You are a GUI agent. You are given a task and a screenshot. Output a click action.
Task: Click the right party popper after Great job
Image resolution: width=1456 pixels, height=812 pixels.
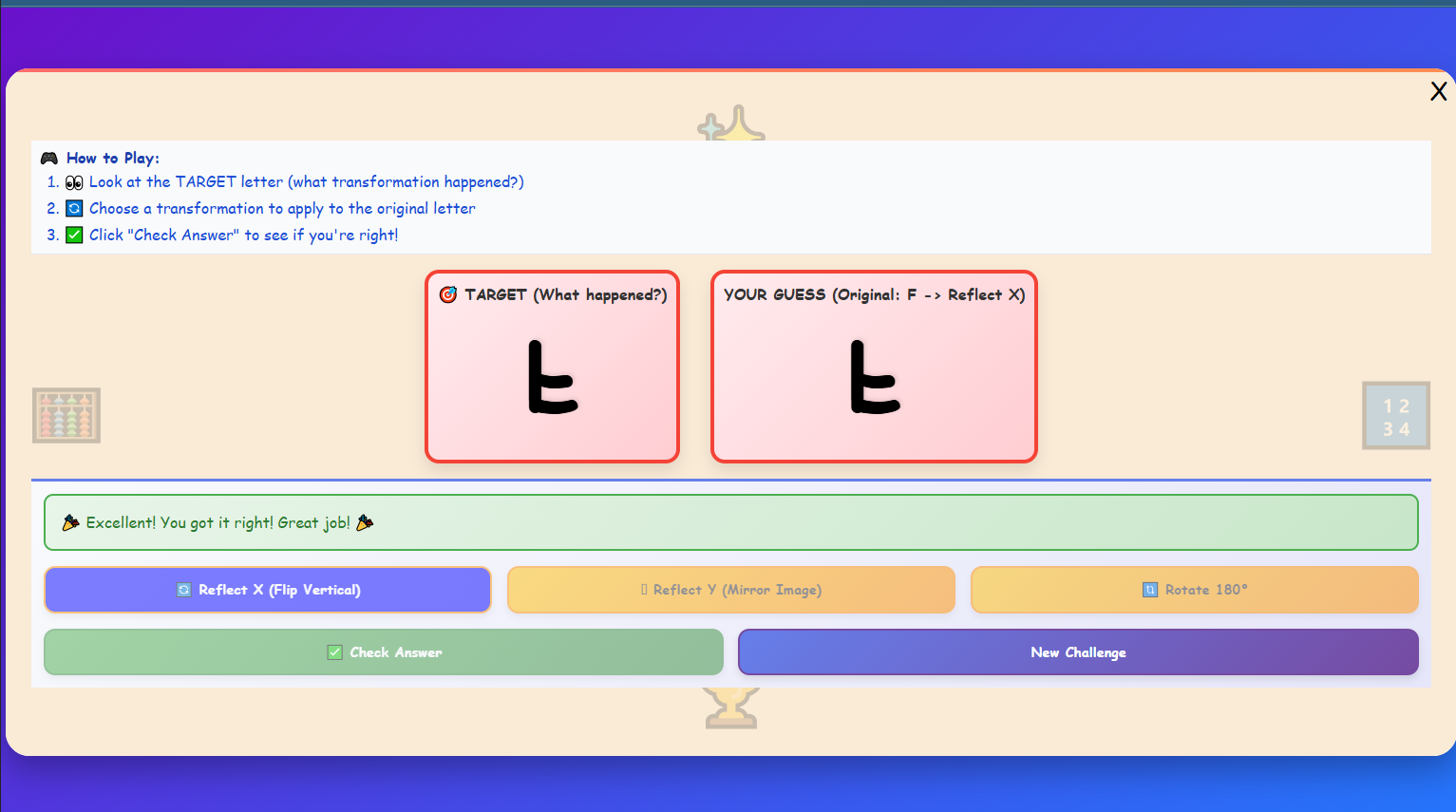click(365, 523)
